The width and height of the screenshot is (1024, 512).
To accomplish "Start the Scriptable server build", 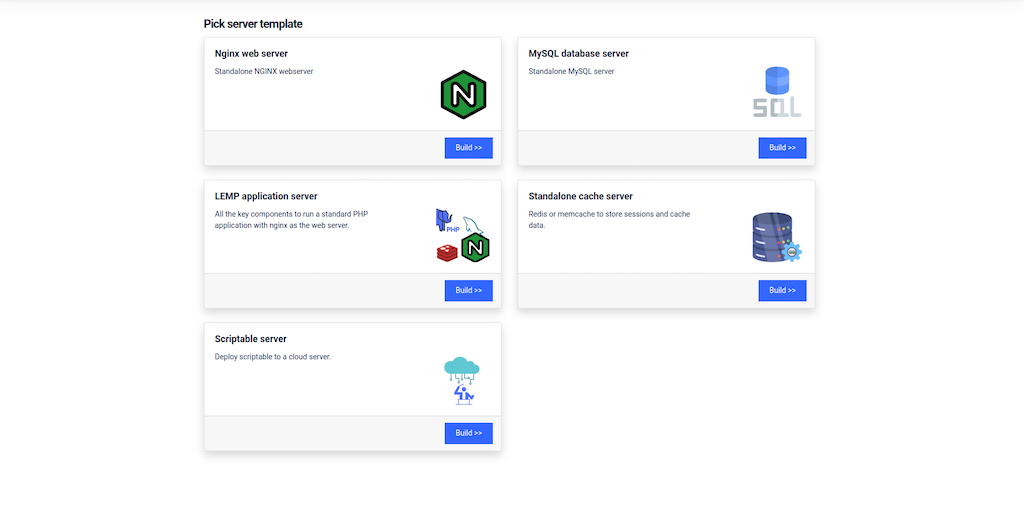I will 468,433.
